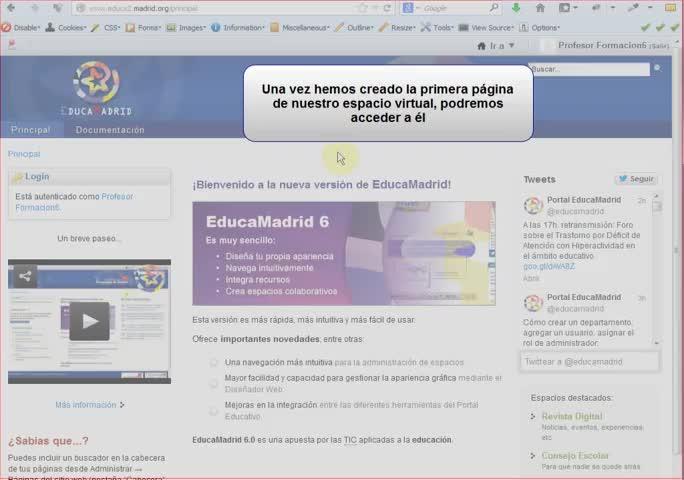
Task: Click the Buscar search input field
Action: pos(589,69)
